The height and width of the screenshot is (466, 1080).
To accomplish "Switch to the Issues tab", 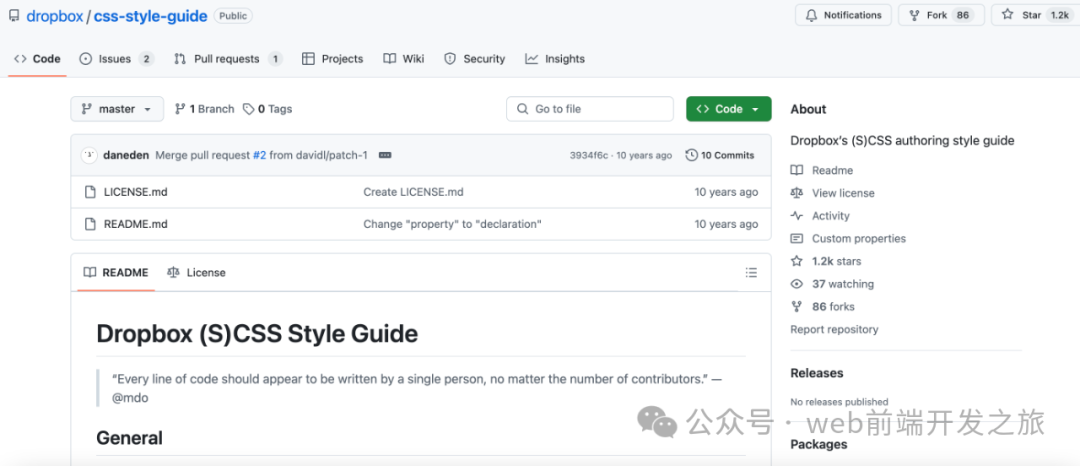I will click(115, 59).
